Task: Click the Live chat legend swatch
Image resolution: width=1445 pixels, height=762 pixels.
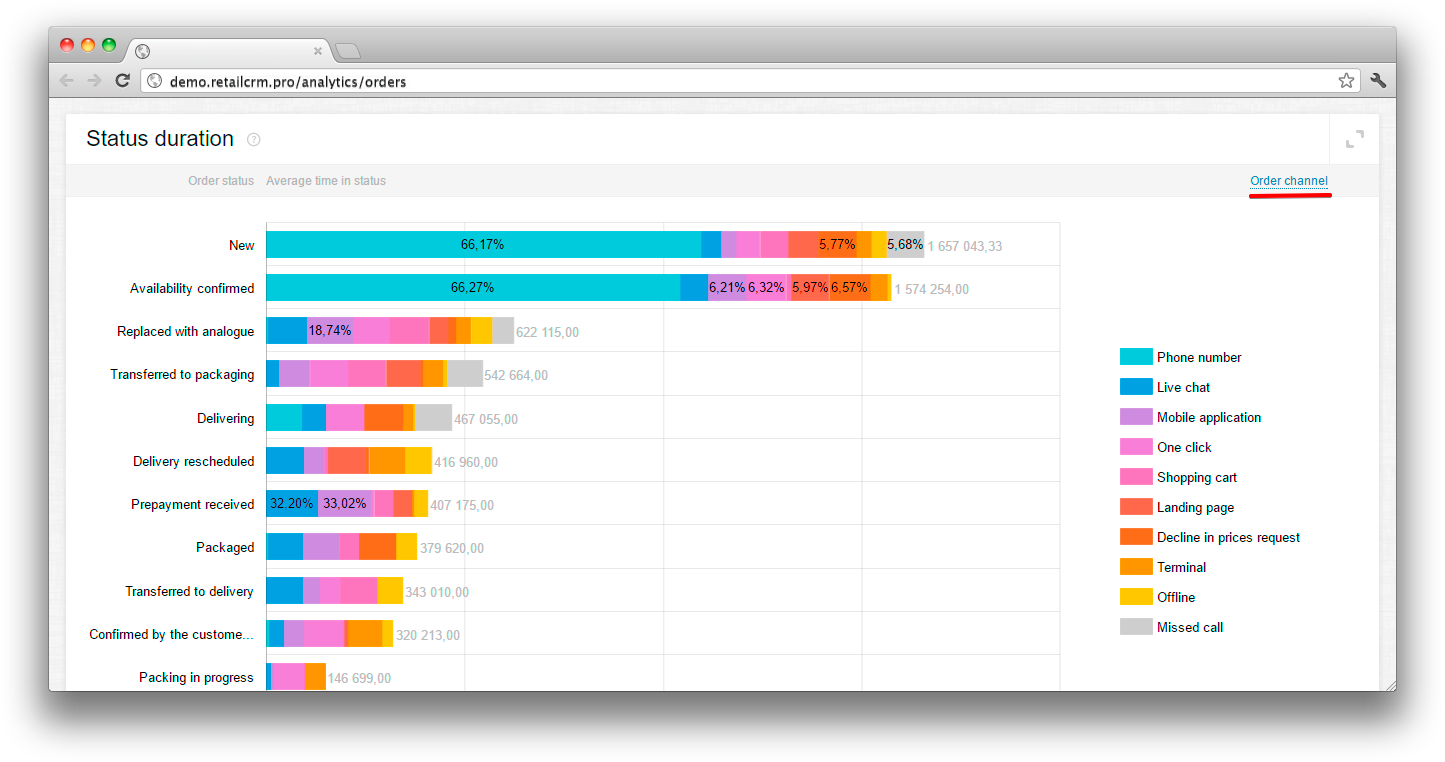Action: click(1136, 387)
